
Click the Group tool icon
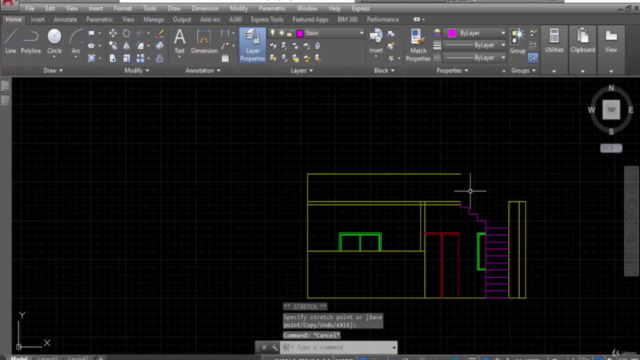pos(518,41)
